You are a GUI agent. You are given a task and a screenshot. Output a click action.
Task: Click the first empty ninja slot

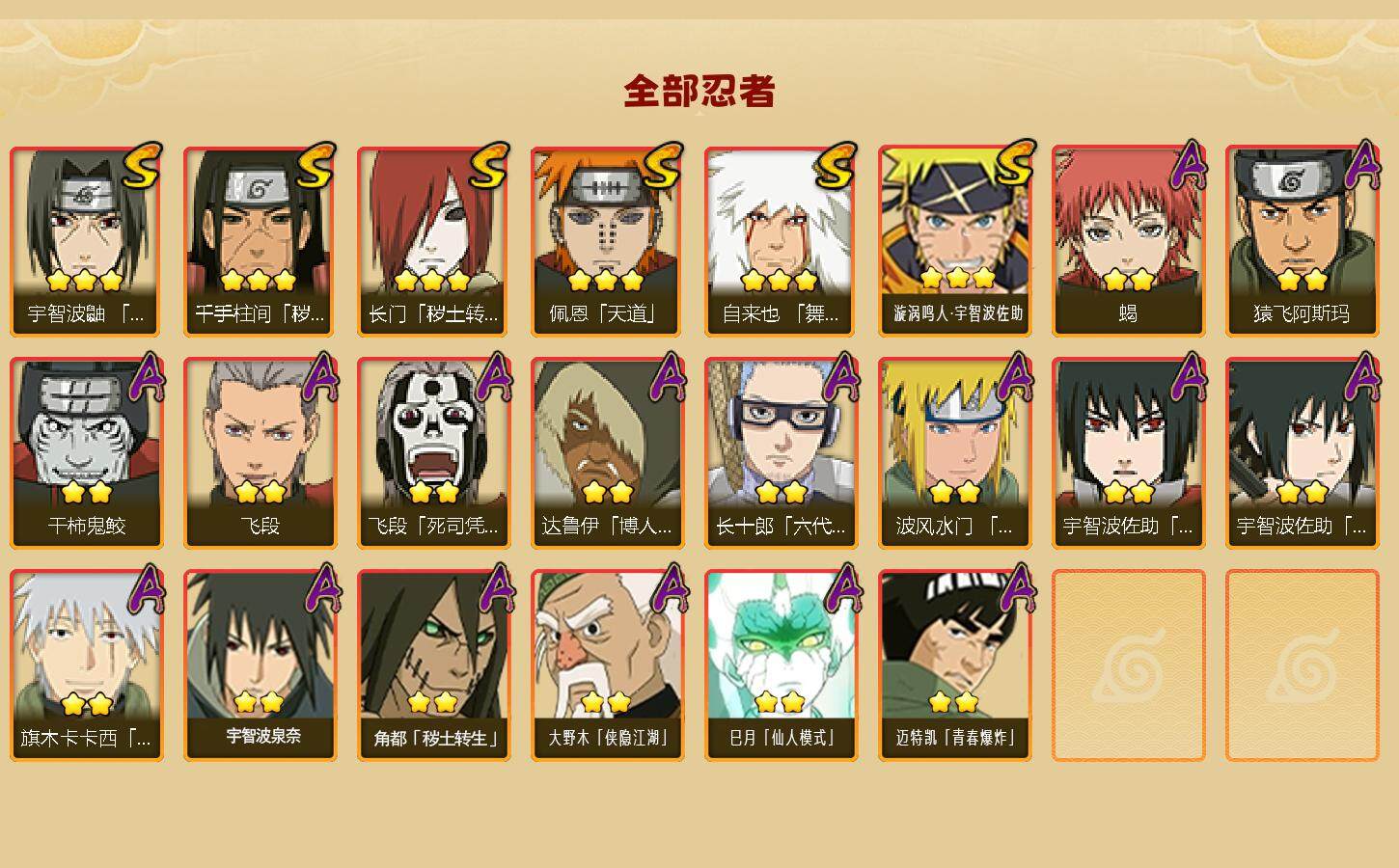pyautogui.click(x=1128, y=665)
